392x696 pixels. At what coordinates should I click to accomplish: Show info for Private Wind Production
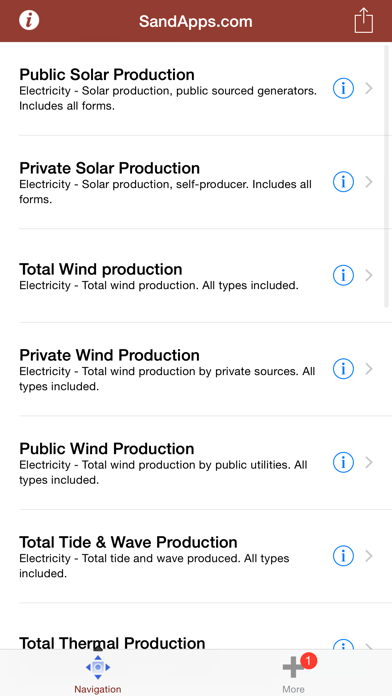[x=343, y=369]
